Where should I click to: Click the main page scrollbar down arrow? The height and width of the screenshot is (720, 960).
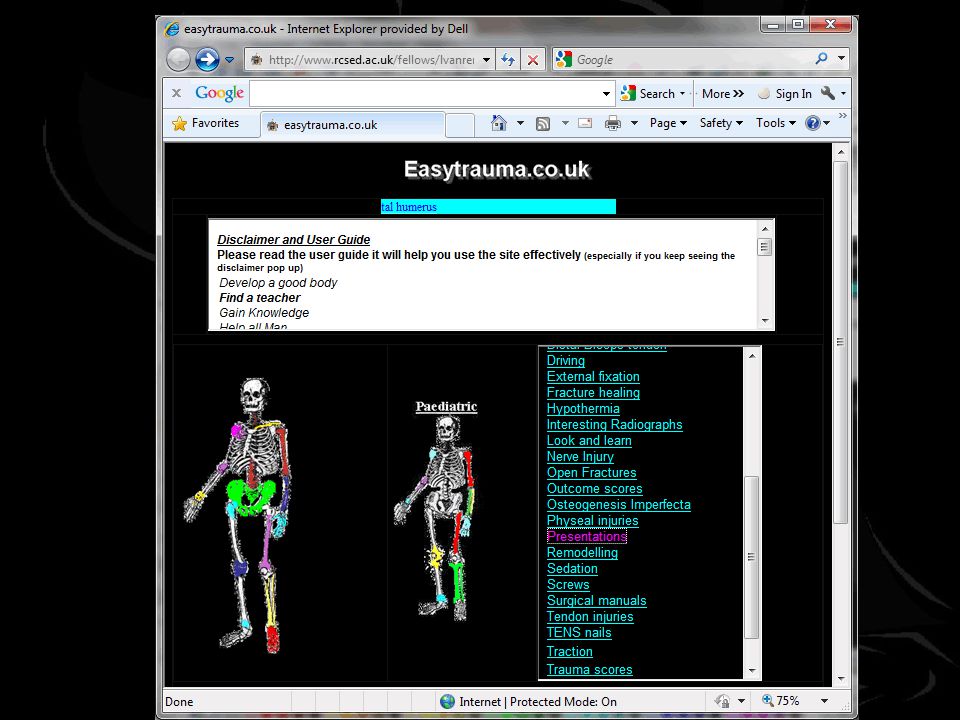tap(841, 678)
